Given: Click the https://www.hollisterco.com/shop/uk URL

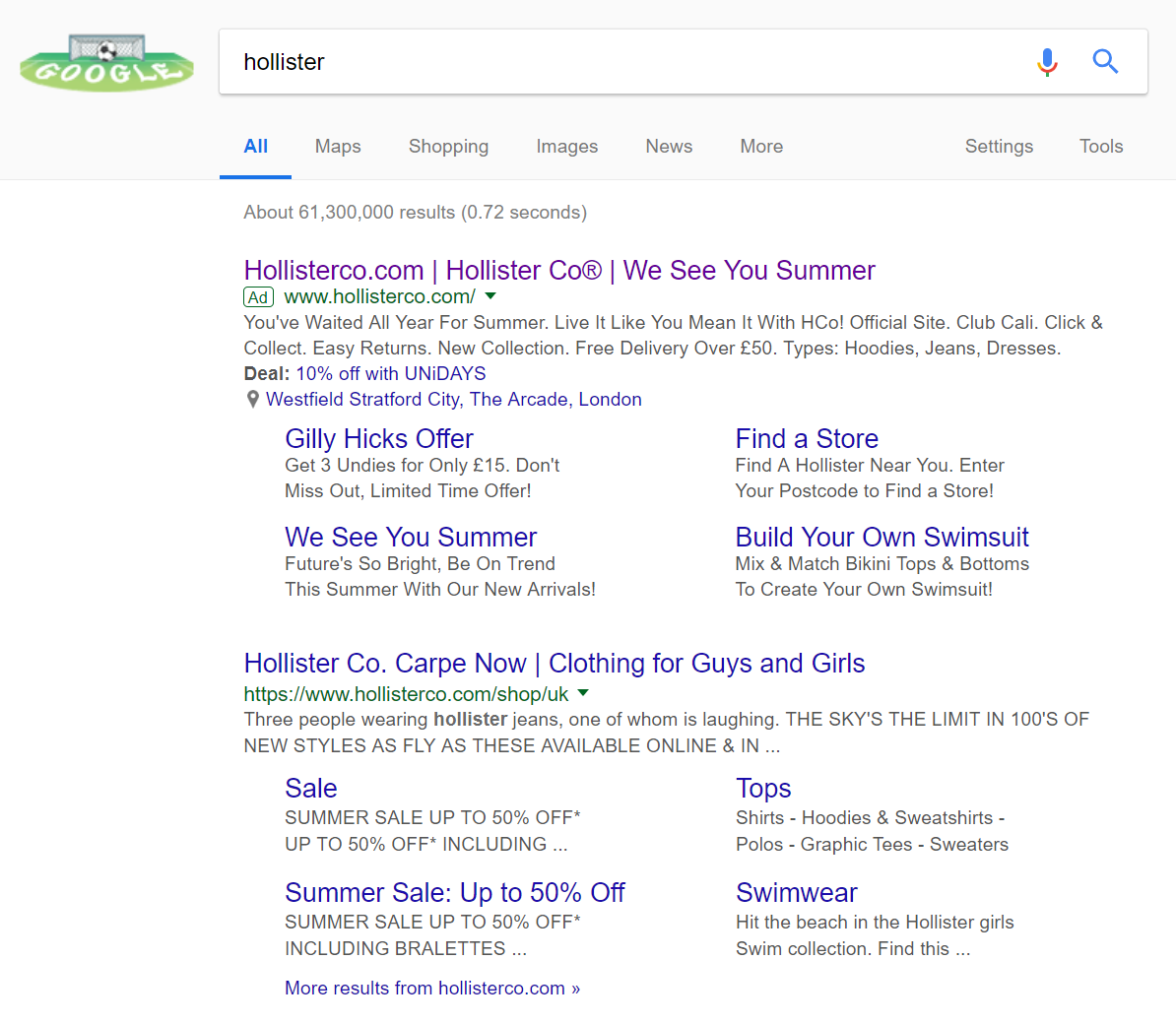Looking at the screenshot, I should 406,694.
